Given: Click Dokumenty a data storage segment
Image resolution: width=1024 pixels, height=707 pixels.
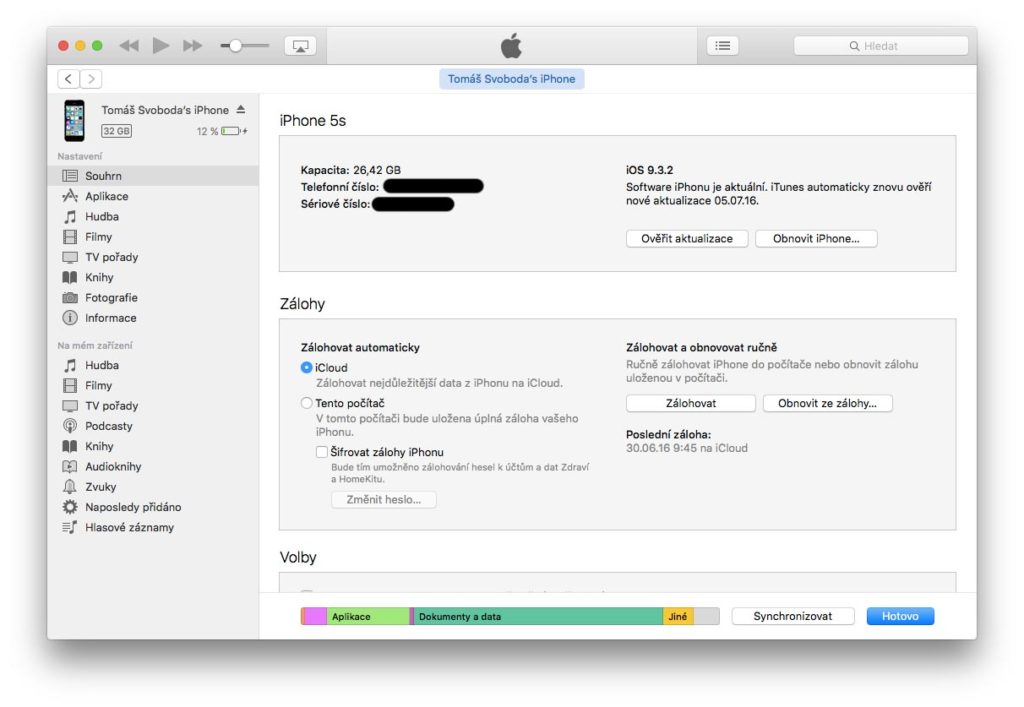Looking at the screenshot, I should 539,616.
